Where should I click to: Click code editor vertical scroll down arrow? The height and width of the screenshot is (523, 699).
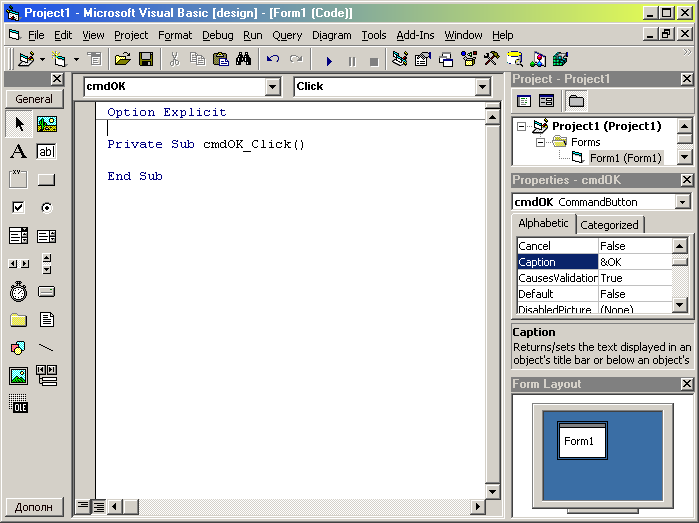coord(492,492)
